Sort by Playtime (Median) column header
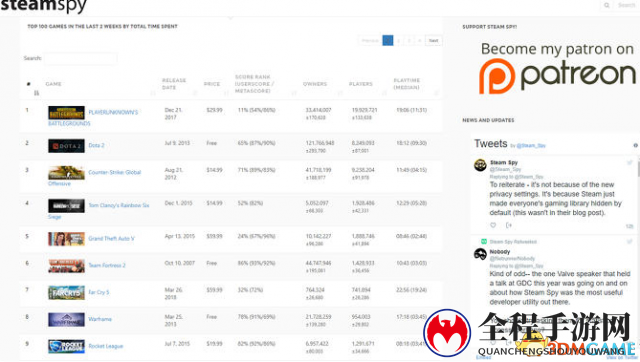 407,84
